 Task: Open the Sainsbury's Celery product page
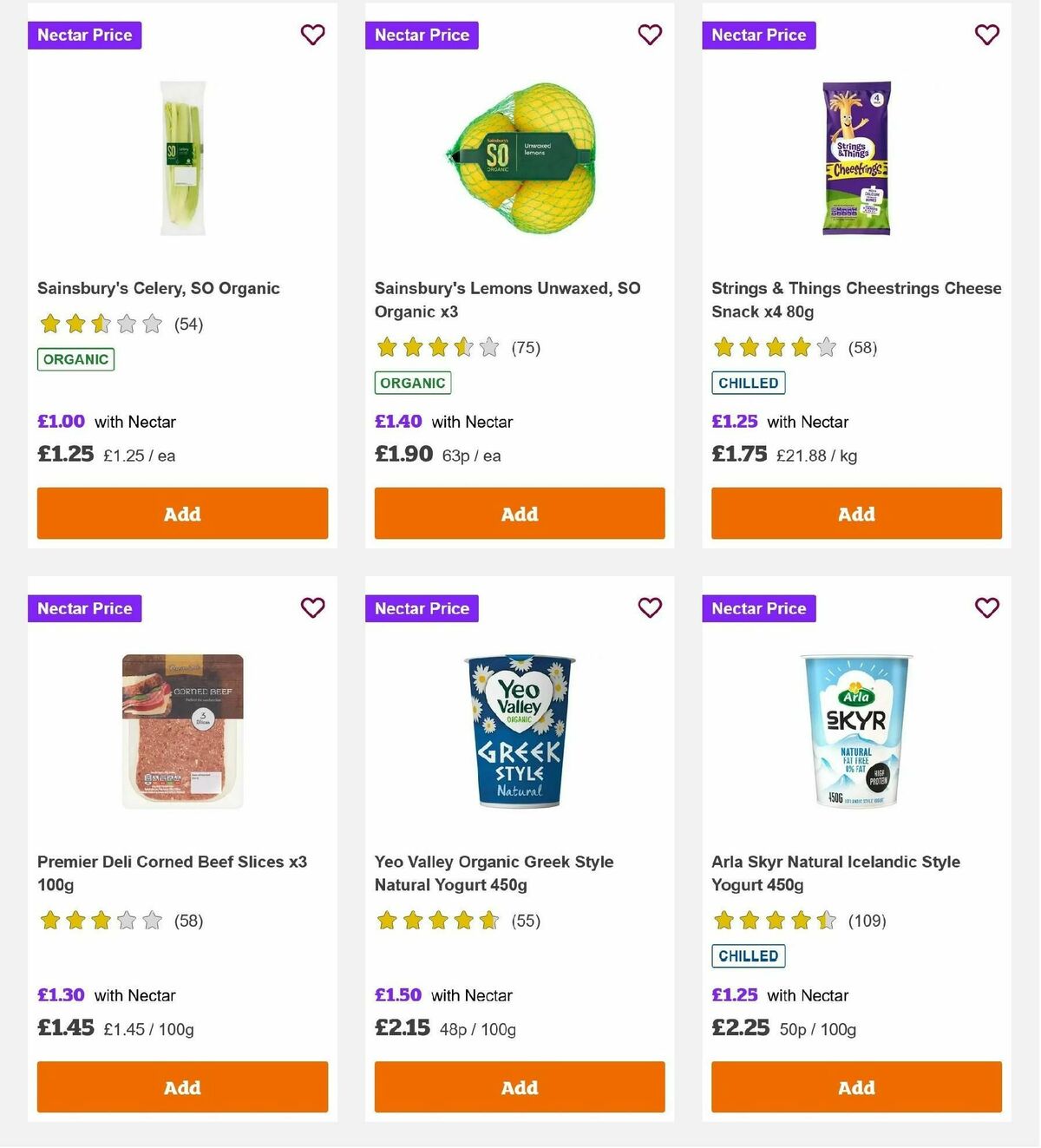click(158, 287)
